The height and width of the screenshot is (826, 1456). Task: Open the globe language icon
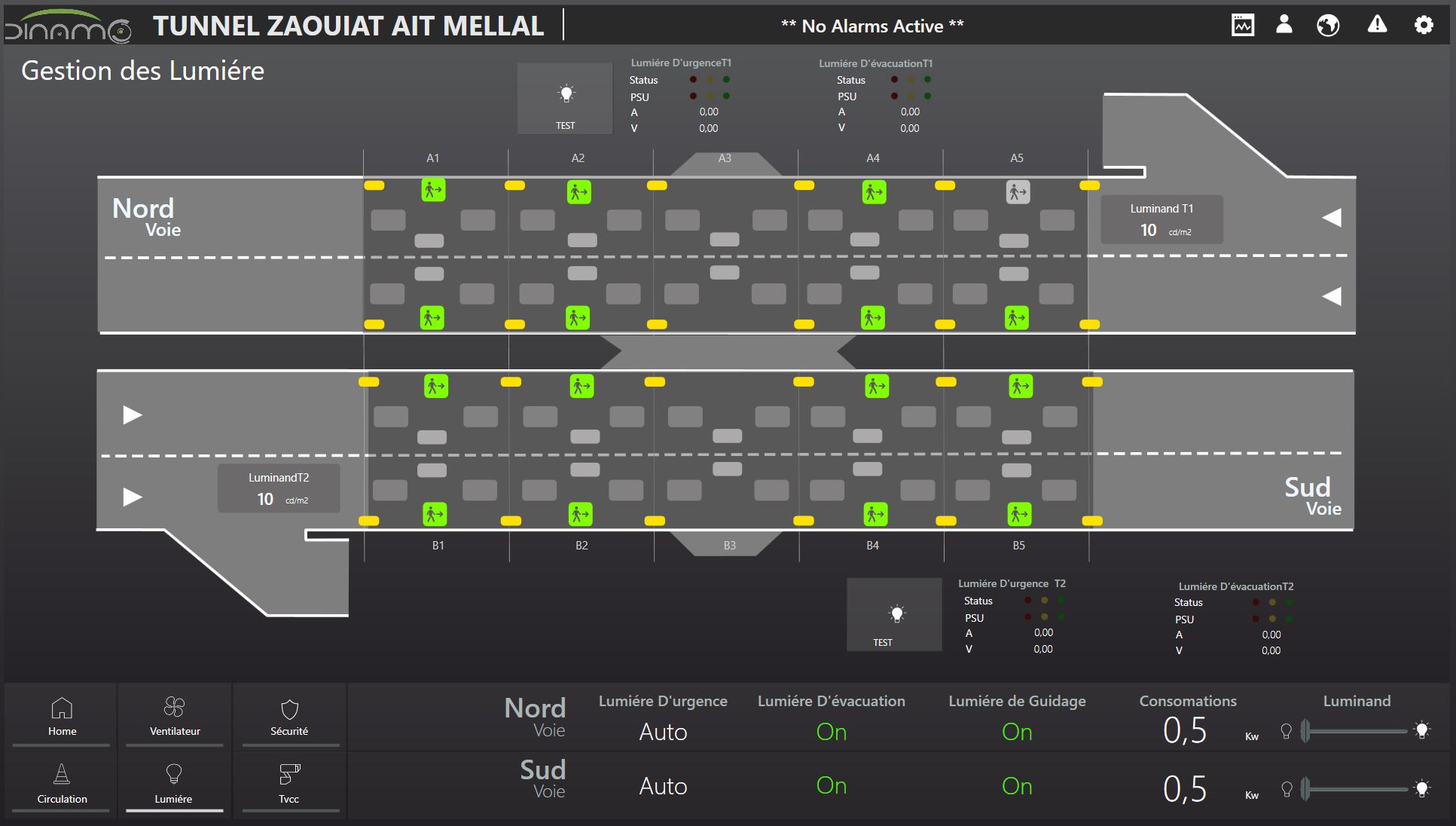pyautogui.click(x=1328, y=25)
